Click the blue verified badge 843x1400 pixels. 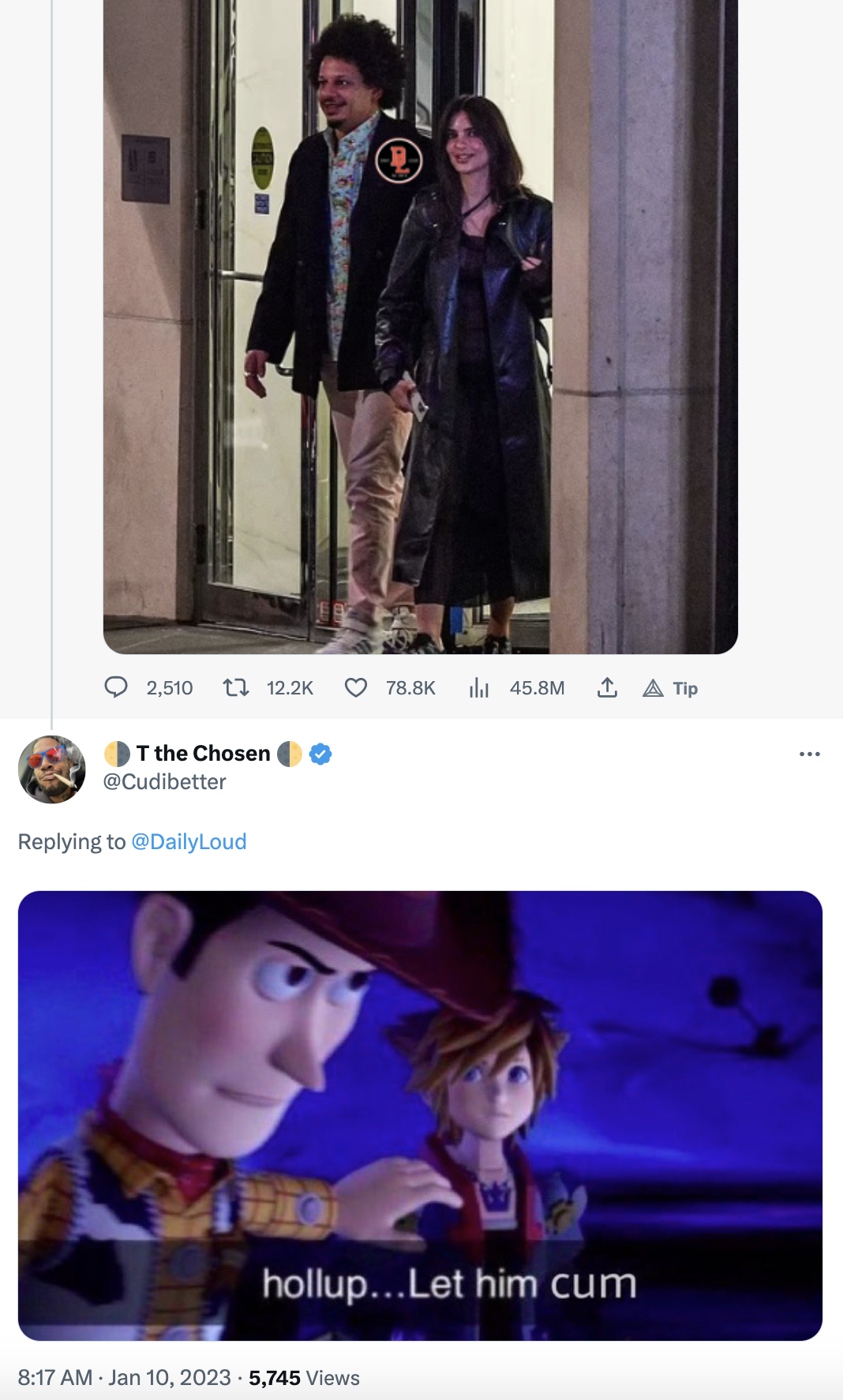click(320, 754)
